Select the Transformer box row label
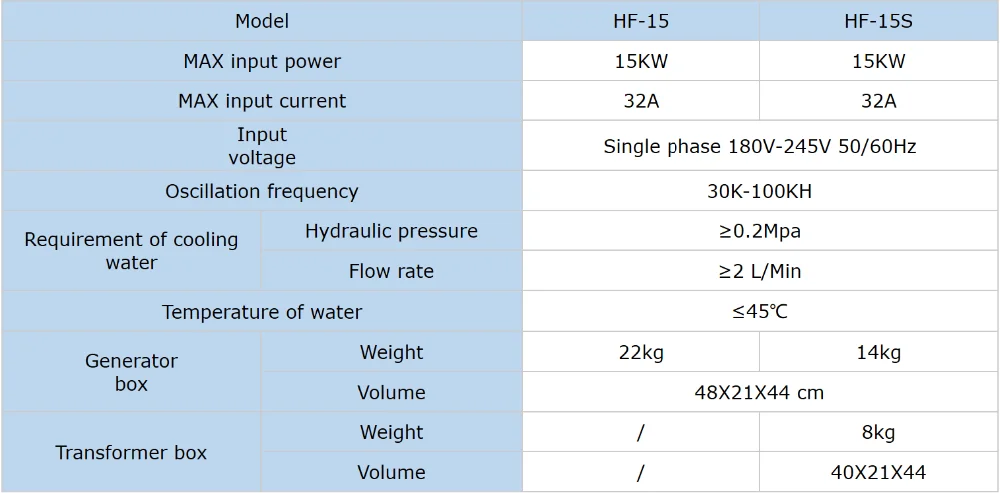Image resolution: width=1000 pixels, height=493 pixels. coord(131,452)
